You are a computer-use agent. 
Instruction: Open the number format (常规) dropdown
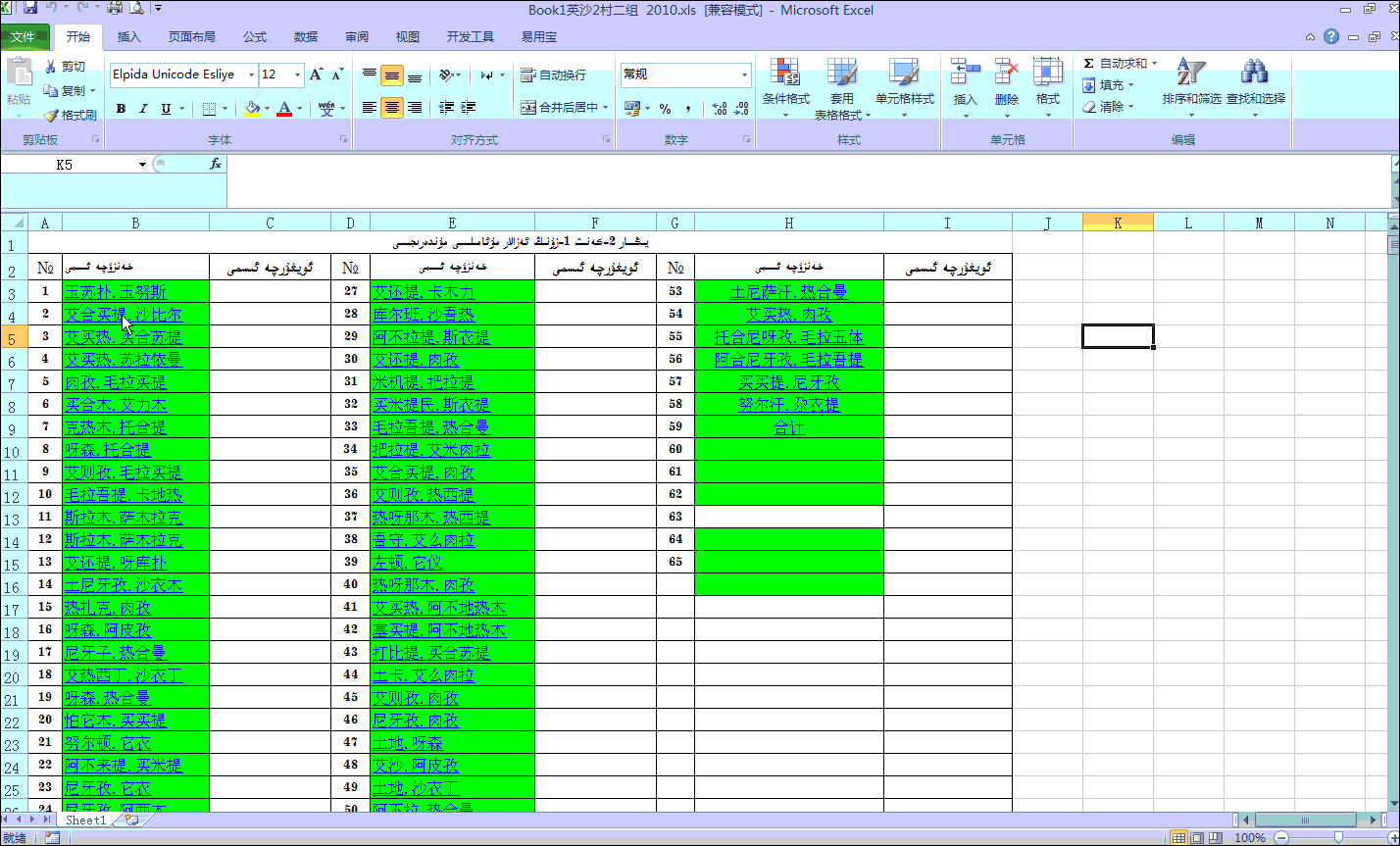pyautogui.click(x=744, y=75)
